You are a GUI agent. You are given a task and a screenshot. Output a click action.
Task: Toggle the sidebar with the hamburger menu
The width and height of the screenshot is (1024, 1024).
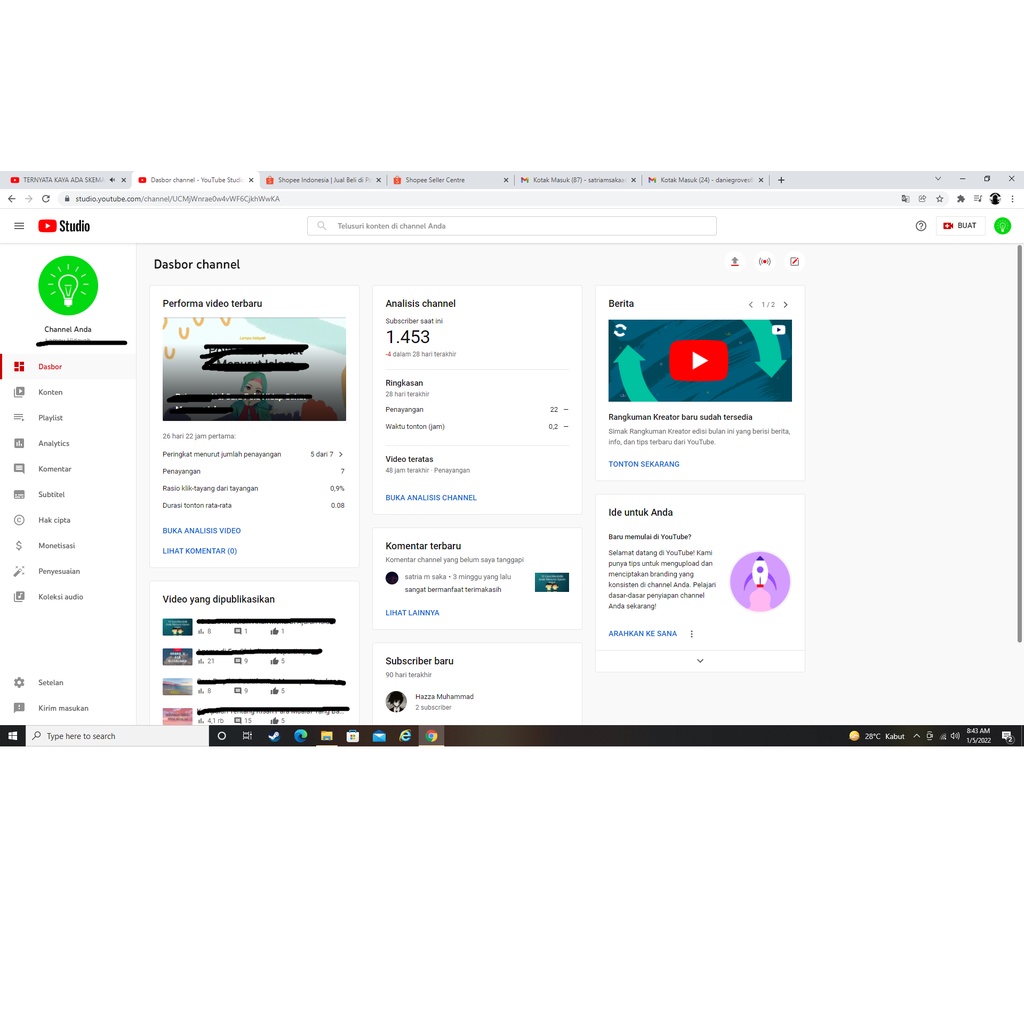pyautogui.click(x=18, y=226)
